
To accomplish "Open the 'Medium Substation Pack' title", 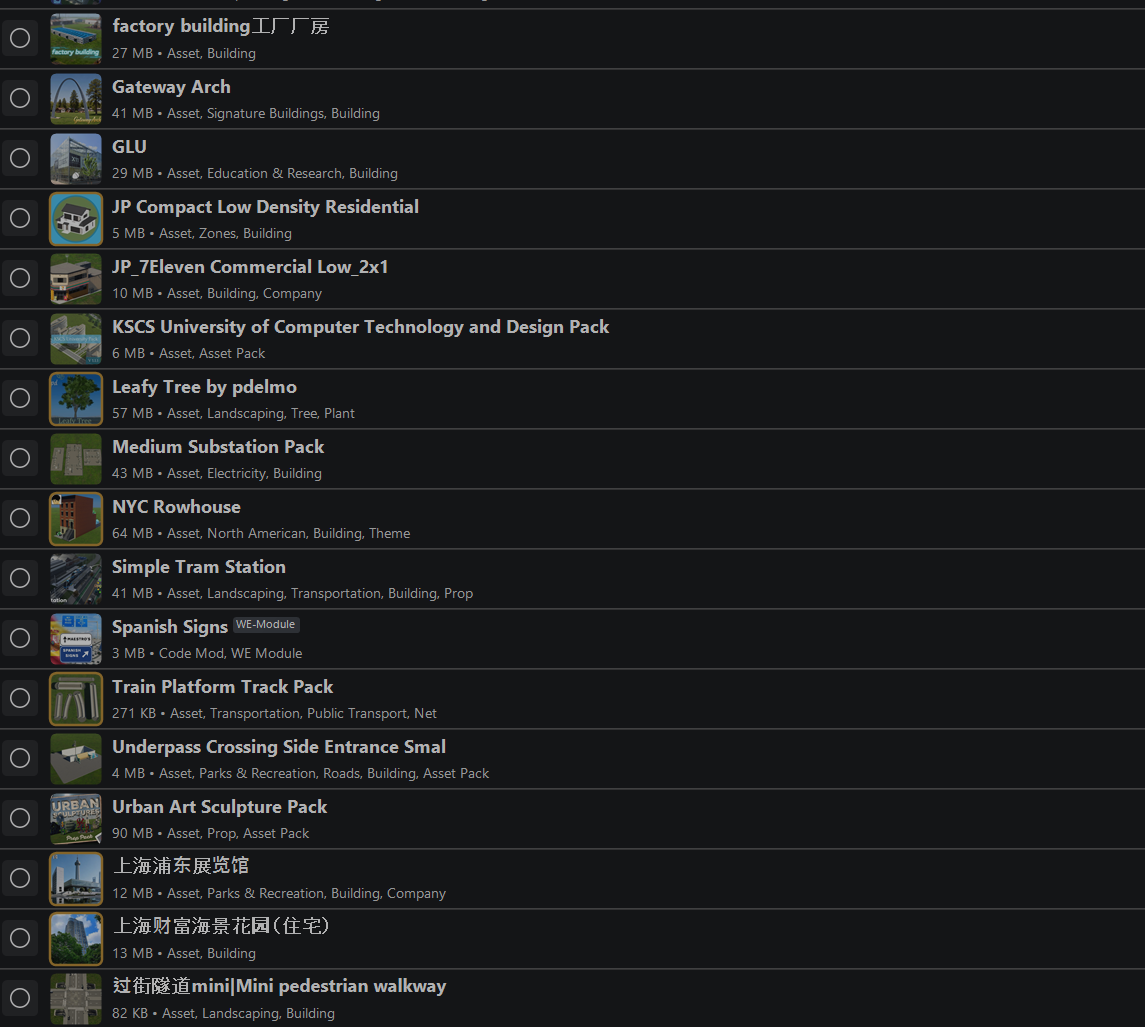I will (x=218, y=447).
